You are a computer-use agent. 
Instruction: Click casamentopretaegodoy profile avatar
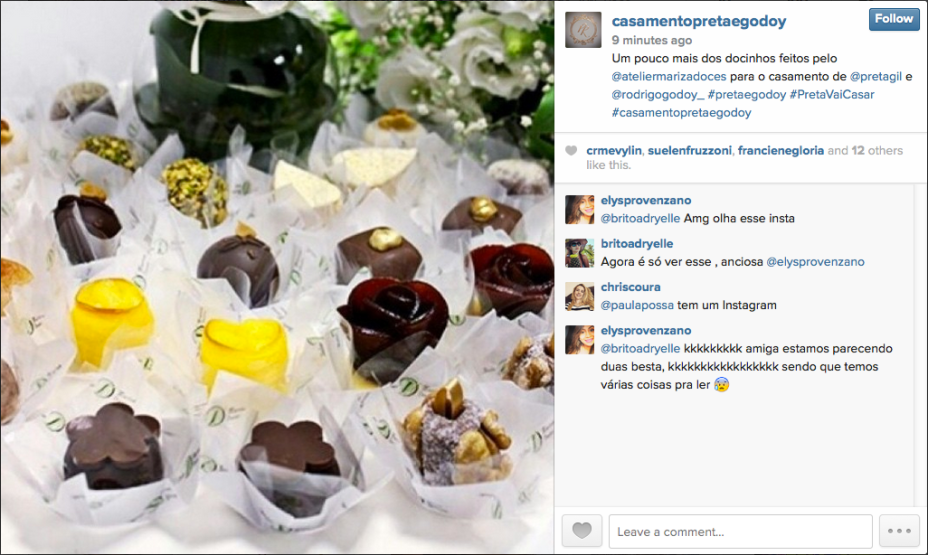pos(583,30)
